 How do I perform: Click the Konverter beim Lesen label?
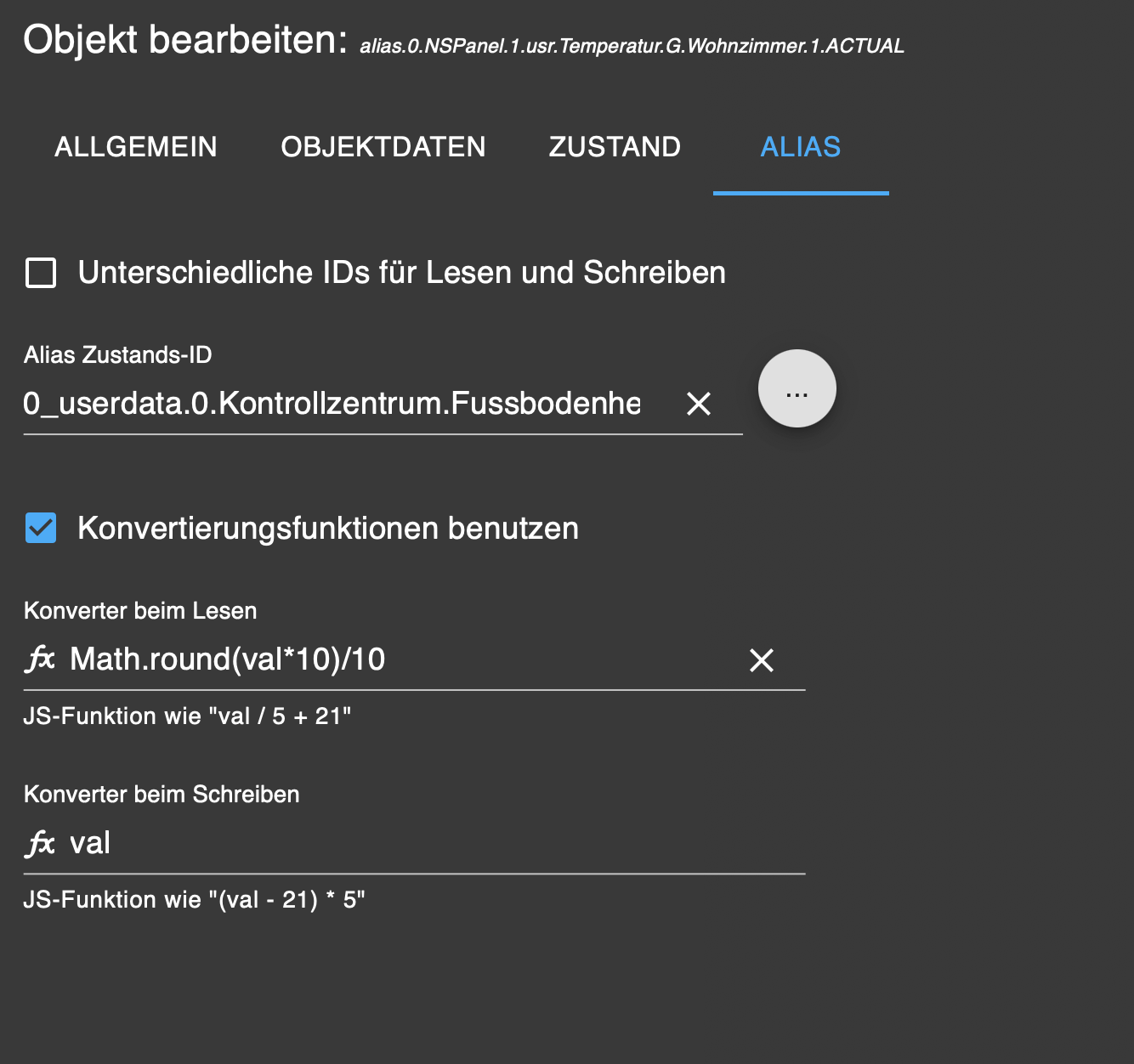(x=140, y=611)
